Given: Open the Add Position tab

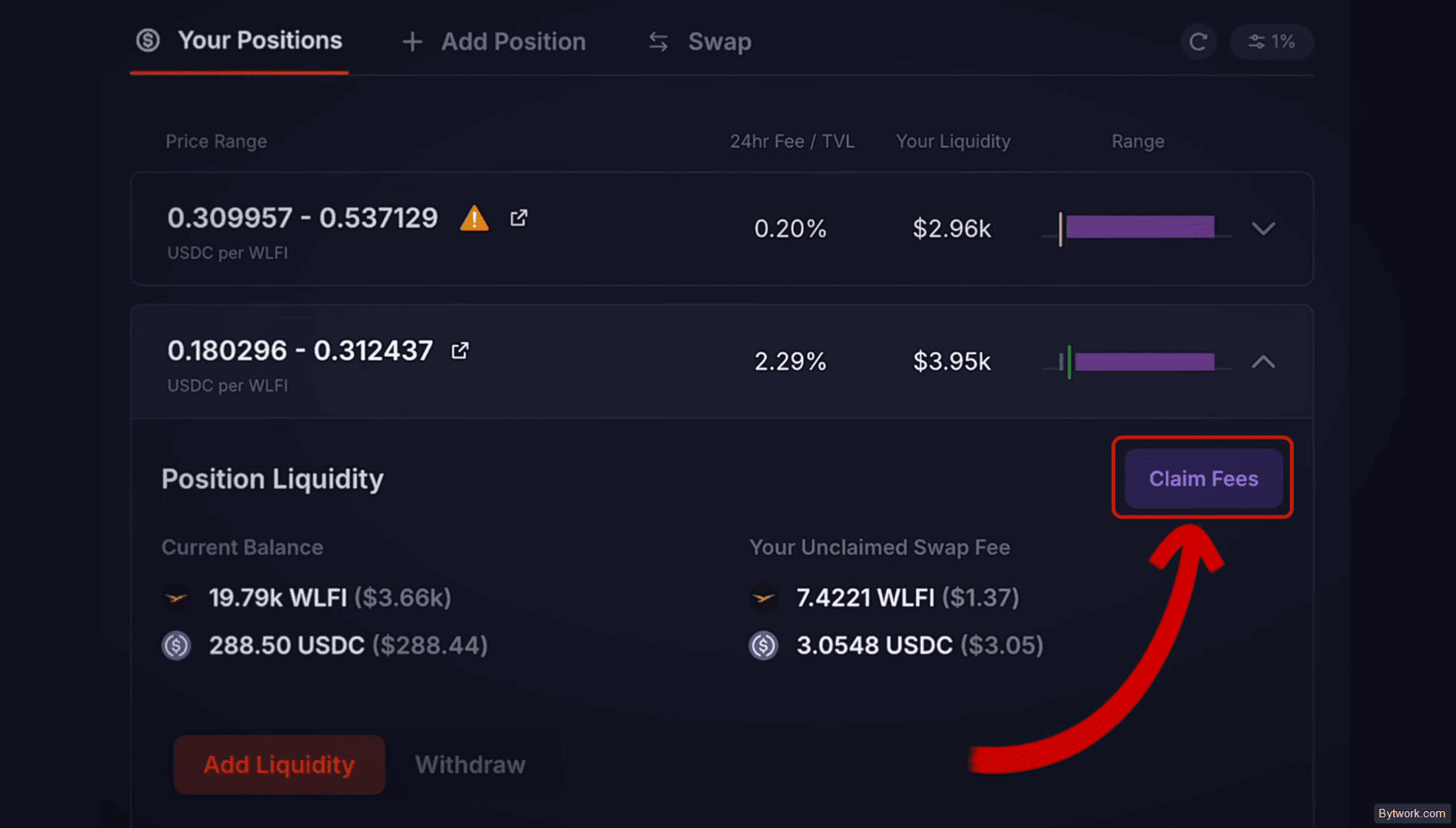Looking at the screenshot, I should tap(494, 41).
